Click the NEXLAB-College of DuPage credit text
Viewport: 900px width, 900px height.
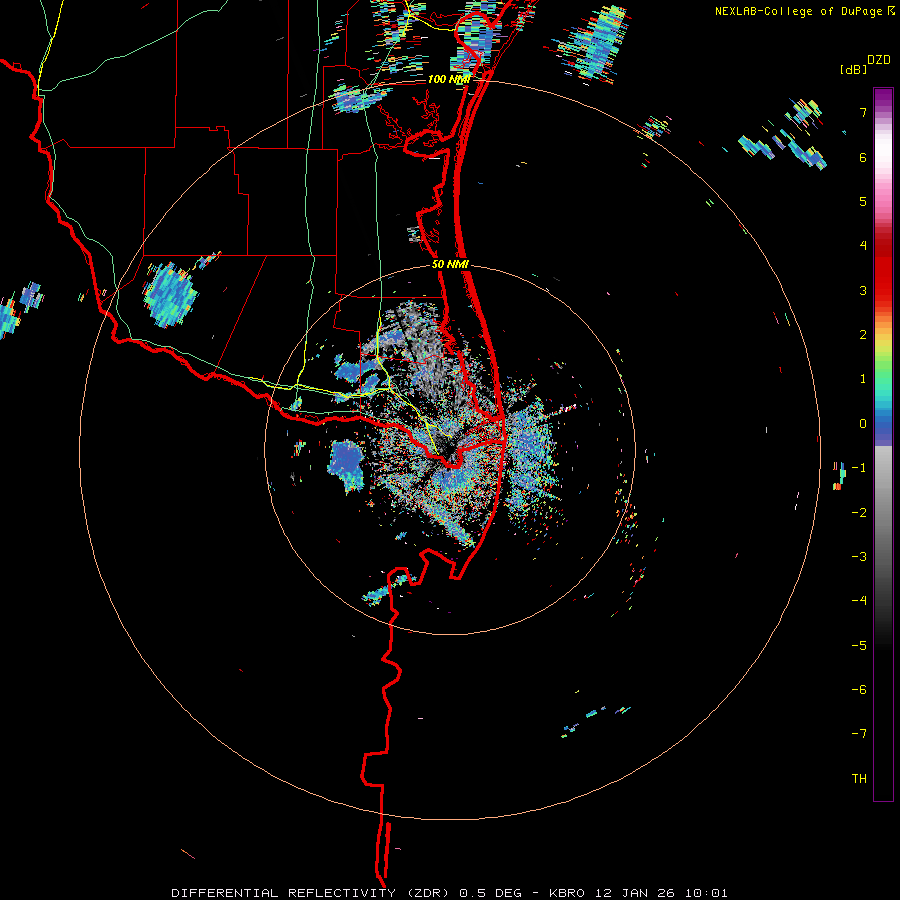pyautogui.click(x=800, y=11)
